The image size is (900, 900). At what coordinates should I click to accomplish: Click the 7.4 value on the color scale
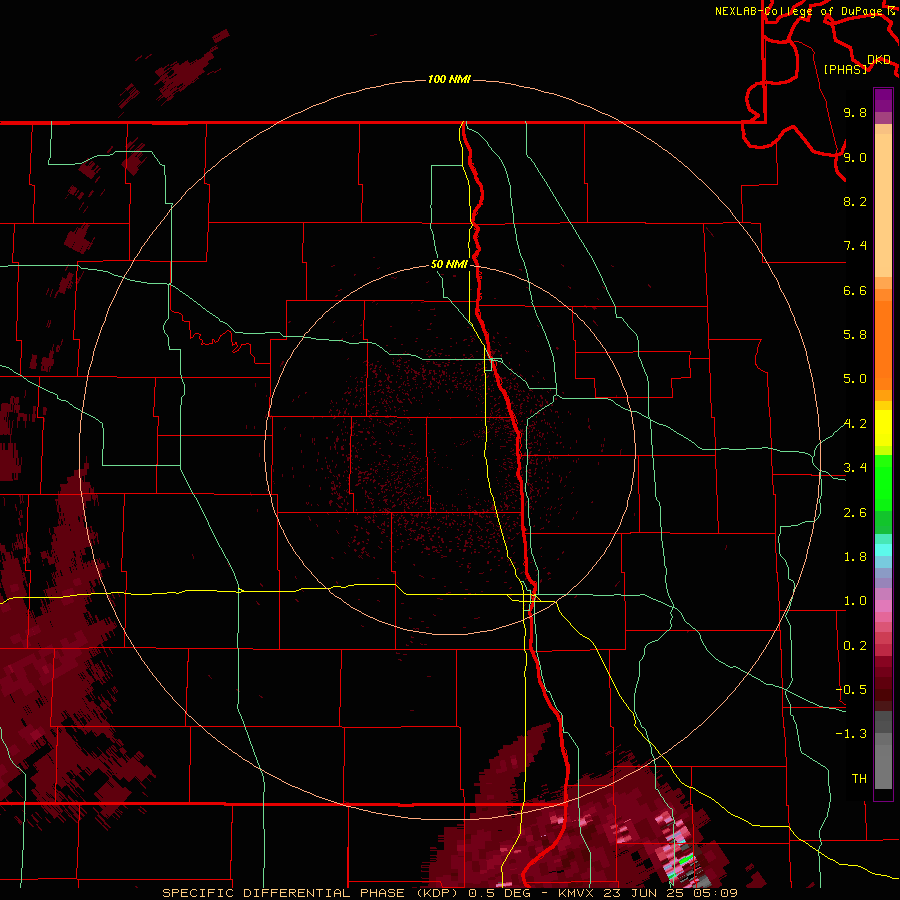click(855, 246)
